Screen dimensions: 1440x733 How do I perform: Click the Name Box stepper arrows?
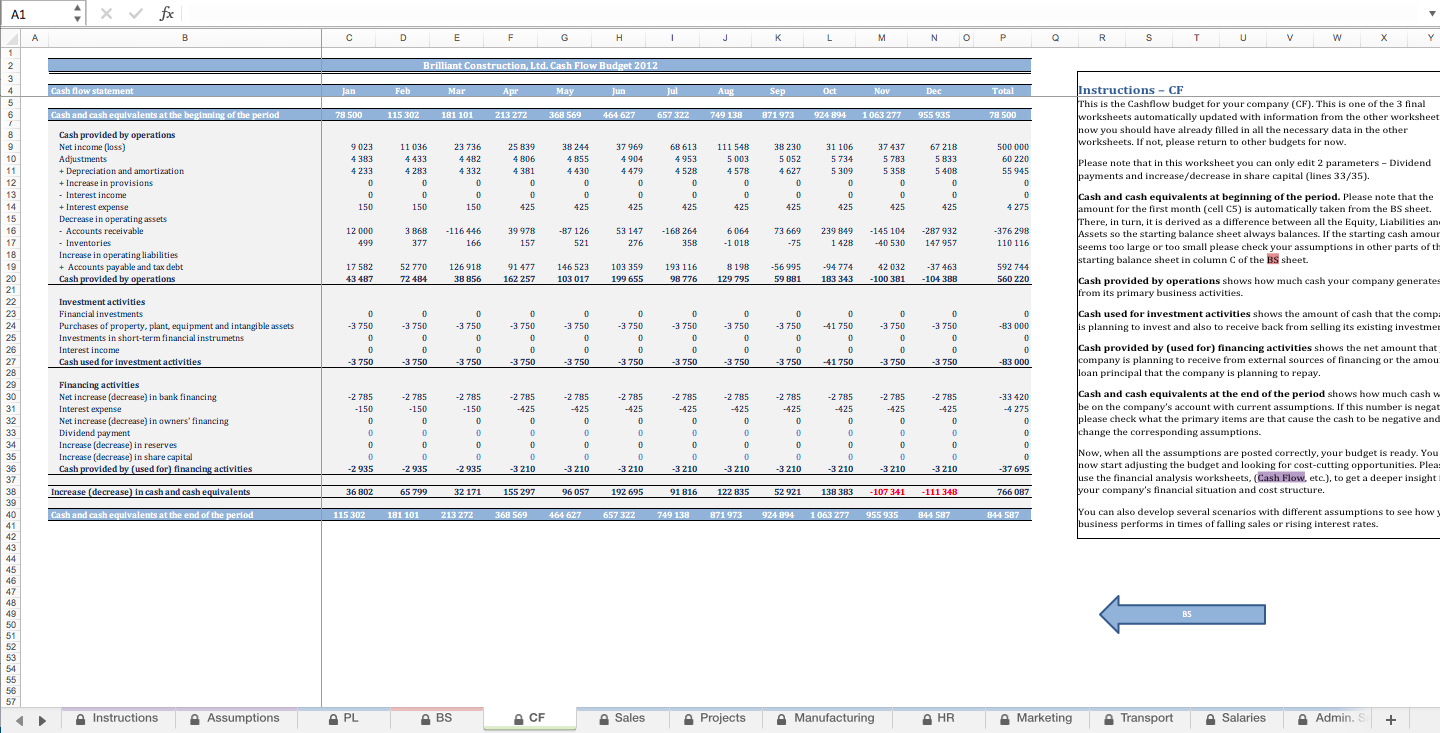(79, 14)
